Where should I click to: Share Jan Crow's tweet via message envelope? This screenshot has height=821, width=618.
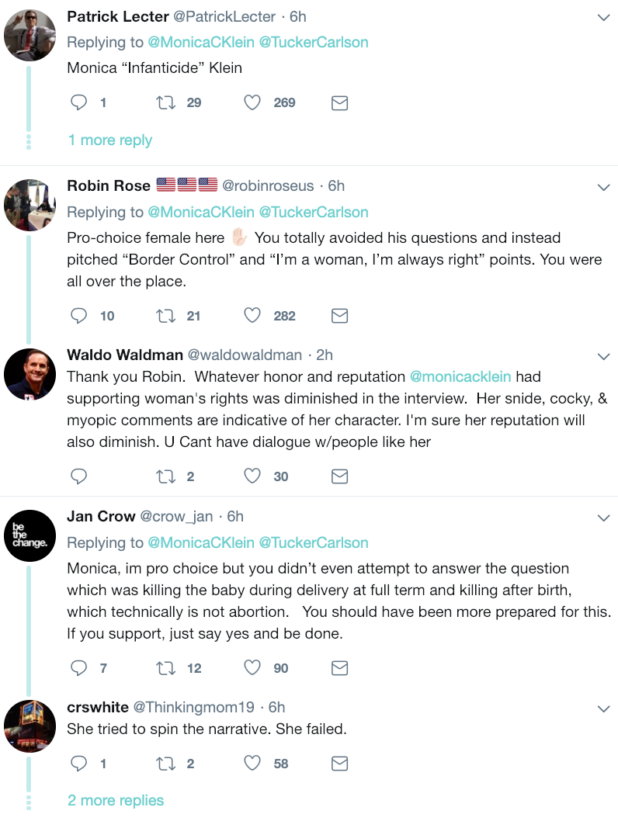(339, 668)
